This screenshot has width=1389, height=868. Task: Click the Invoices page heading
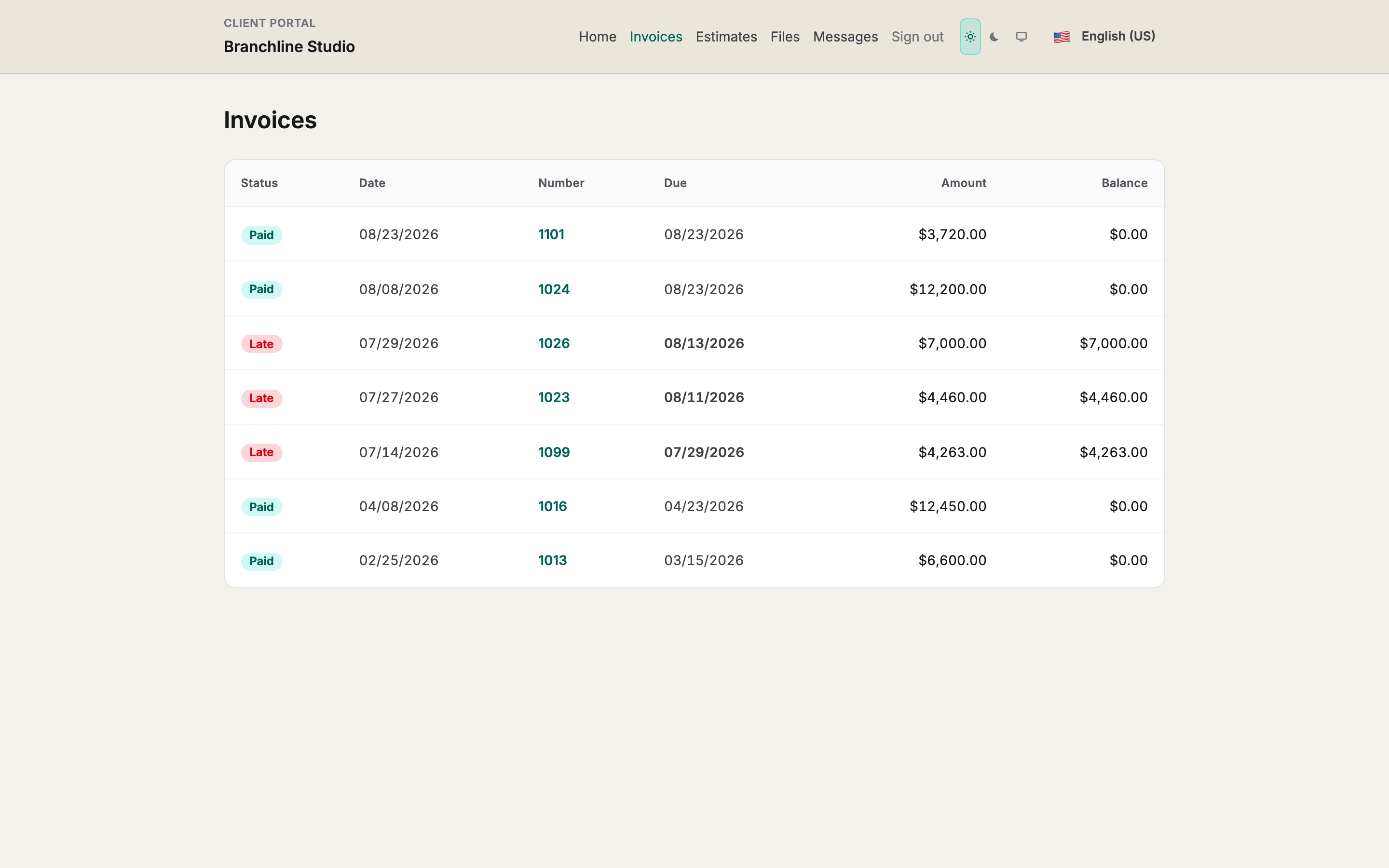click(271, 120)
